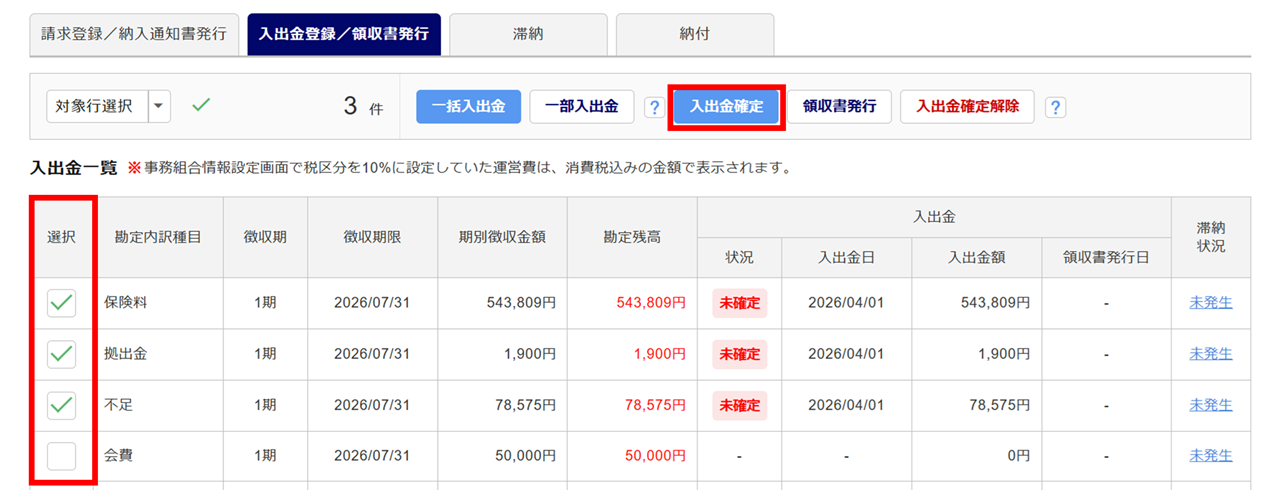
Task: Open 未発生 link in 会費 row
Action: click(1210, 456)
